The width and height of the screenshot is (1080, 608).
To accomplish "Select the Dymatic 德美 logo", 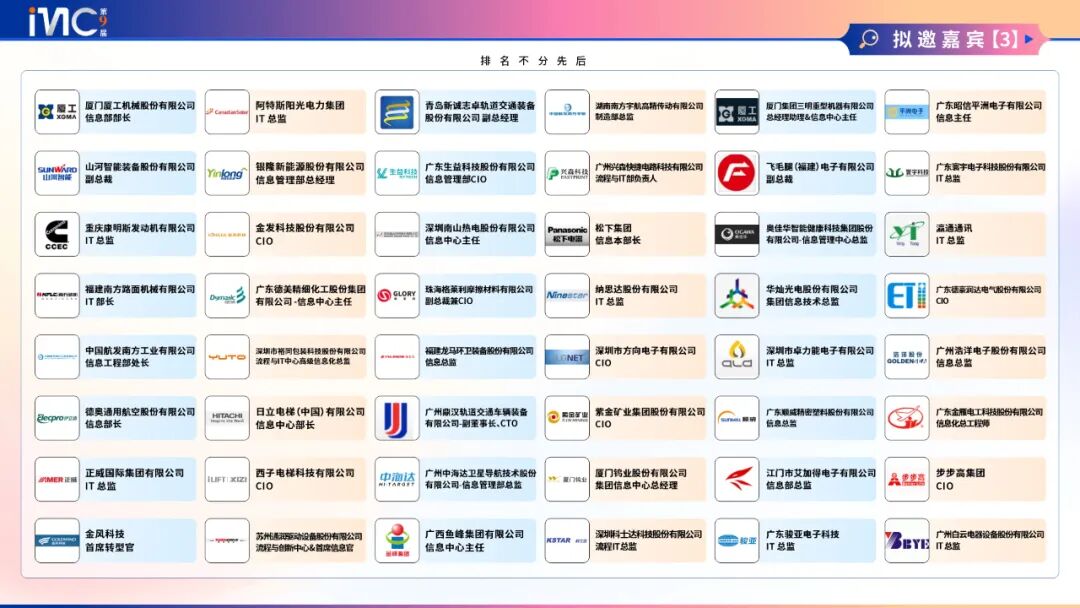I will coord(227,295).
